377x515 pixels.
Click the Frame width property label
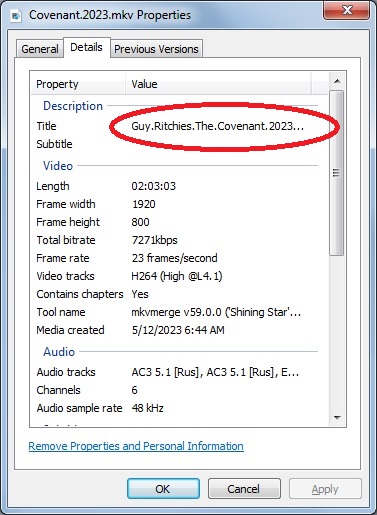[66, 204]
